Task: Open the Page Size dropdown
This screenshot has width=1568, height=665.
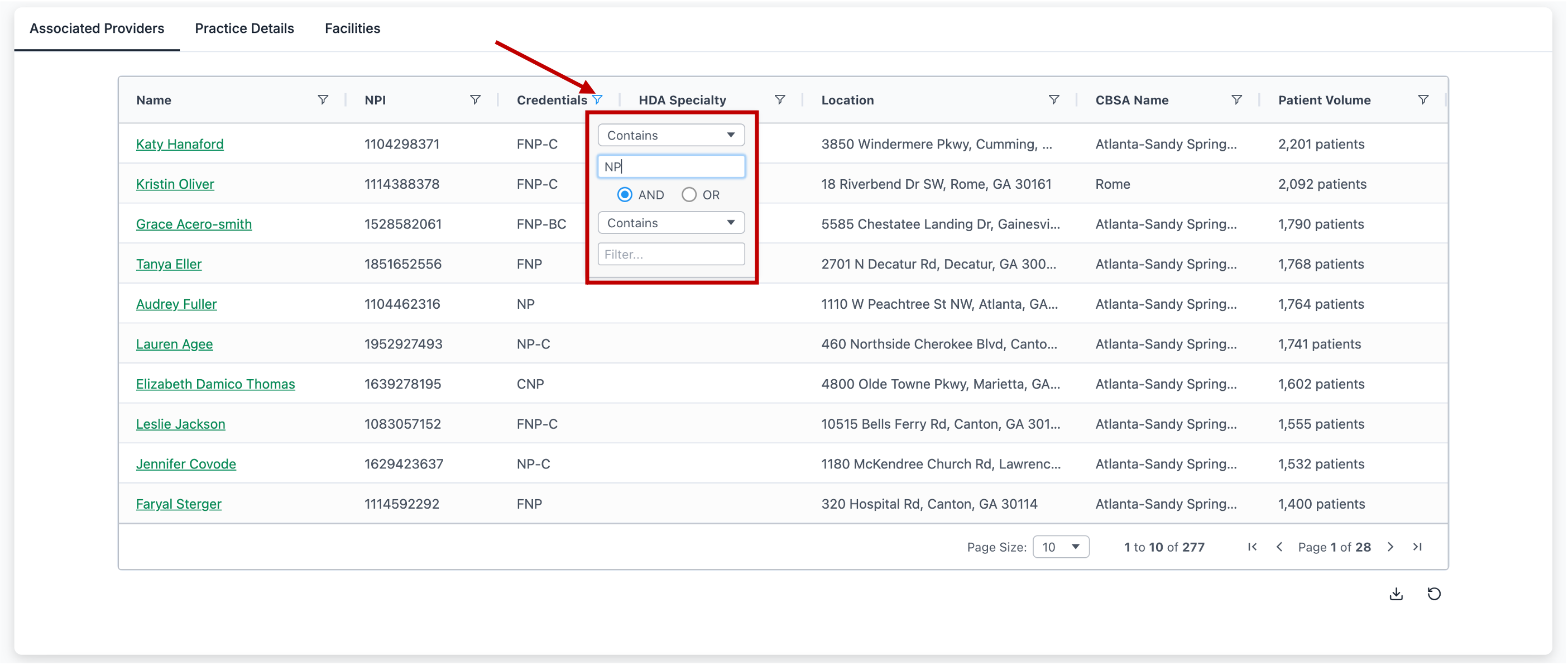Action: point(1061,547)
